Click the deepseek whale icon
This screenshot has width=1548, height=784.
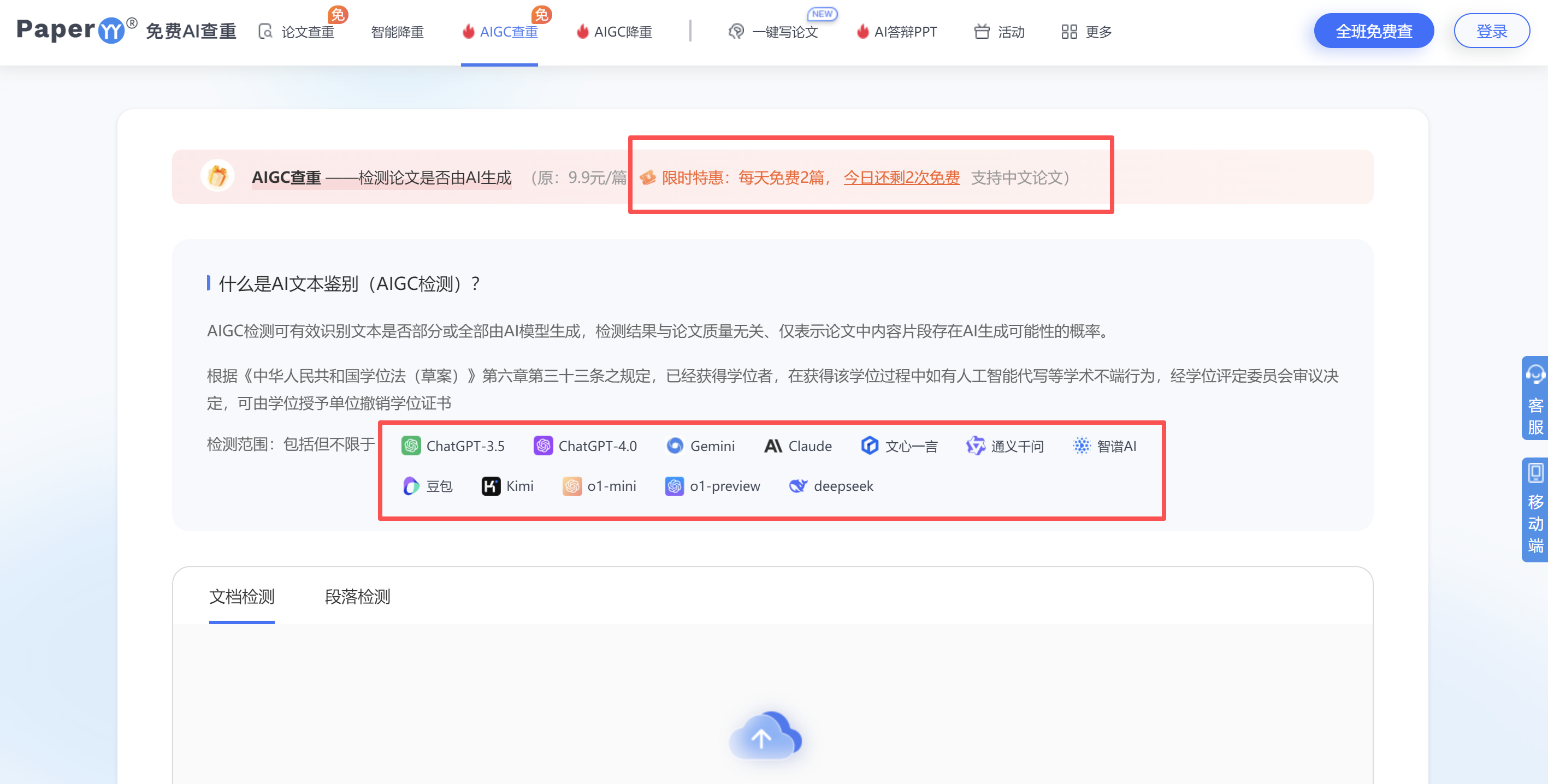coord(798,486)
